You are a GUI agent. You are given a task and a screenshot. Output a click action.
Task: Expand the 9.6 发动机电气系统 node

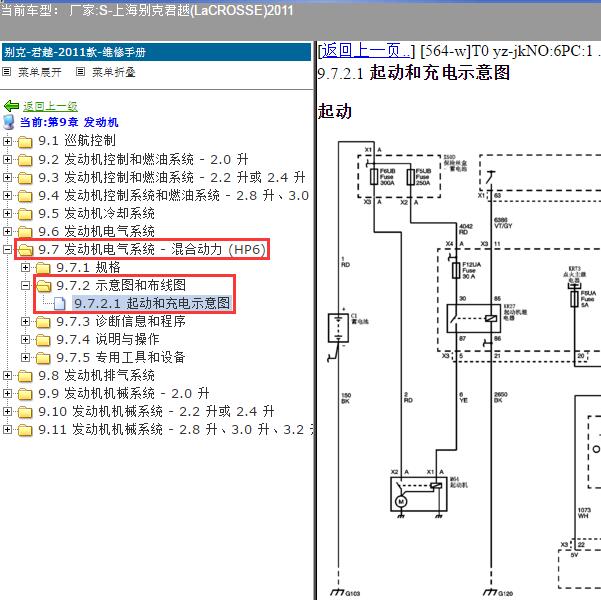point(7,231)
